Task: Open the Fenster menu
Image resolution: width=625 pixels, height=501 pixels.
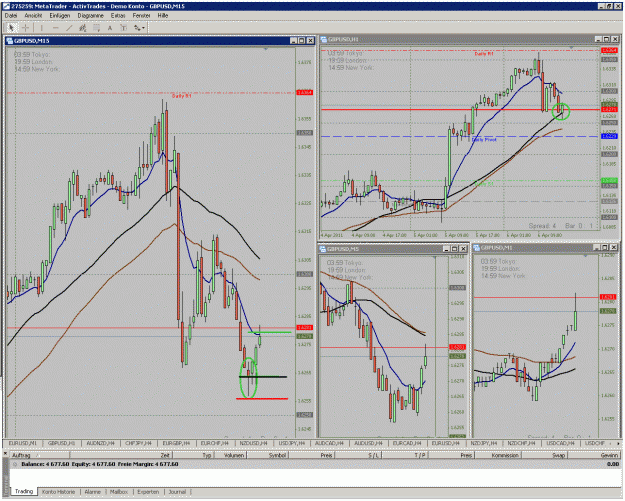Action: 142,16
